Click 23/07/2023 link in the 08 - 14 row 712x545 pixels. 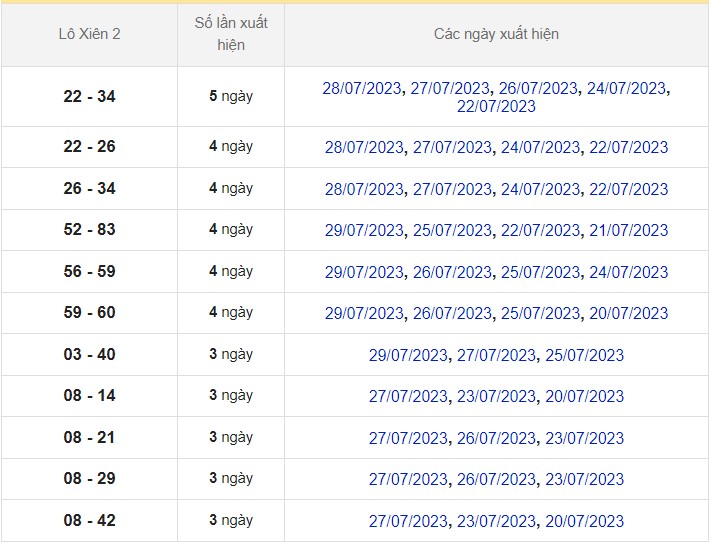tap(496, 396)
